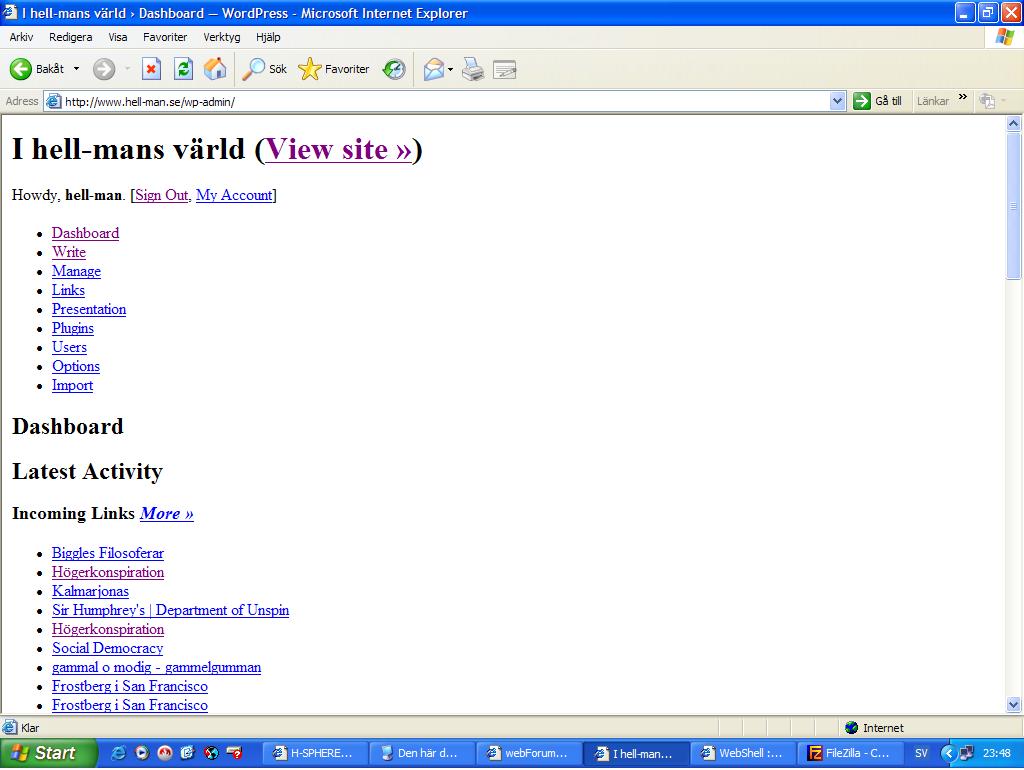The height and width of the screenshot is (770, 1024).
Task: Open browsing history with the clock icon
Action: click(394, 69)
